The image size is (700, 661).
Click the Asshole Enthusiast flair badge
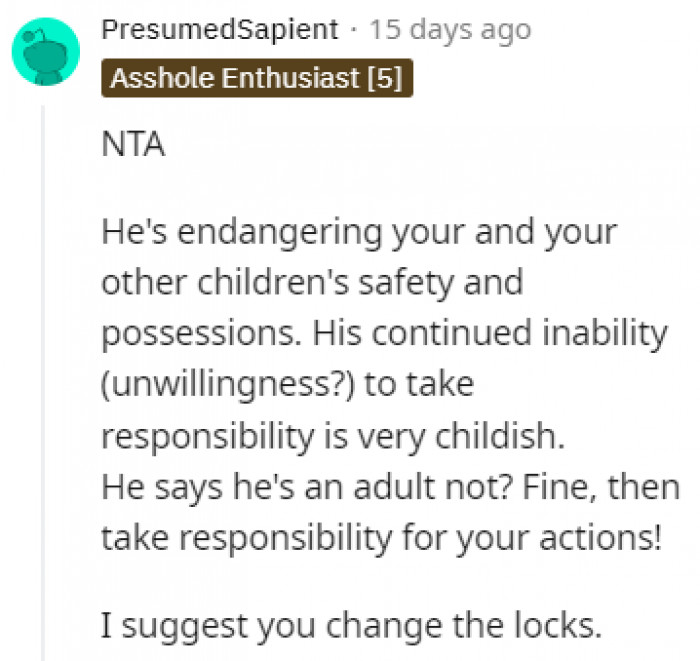pyautogui.click(x=256, y=79)
